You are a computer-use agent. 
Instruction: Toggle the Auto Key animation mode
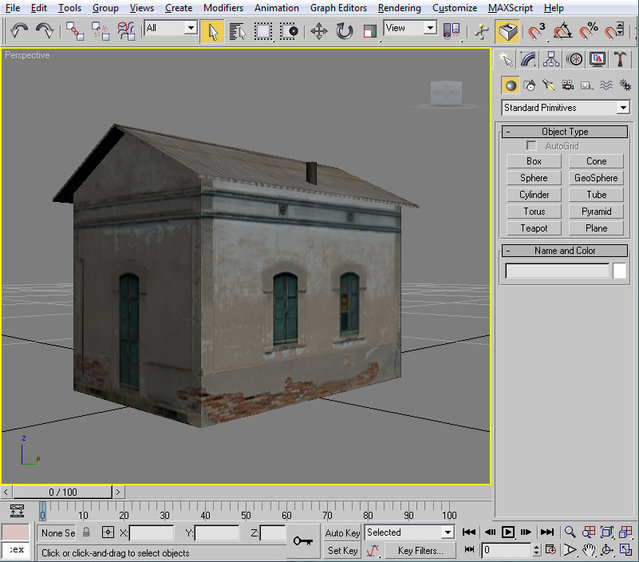coord(342,533)
